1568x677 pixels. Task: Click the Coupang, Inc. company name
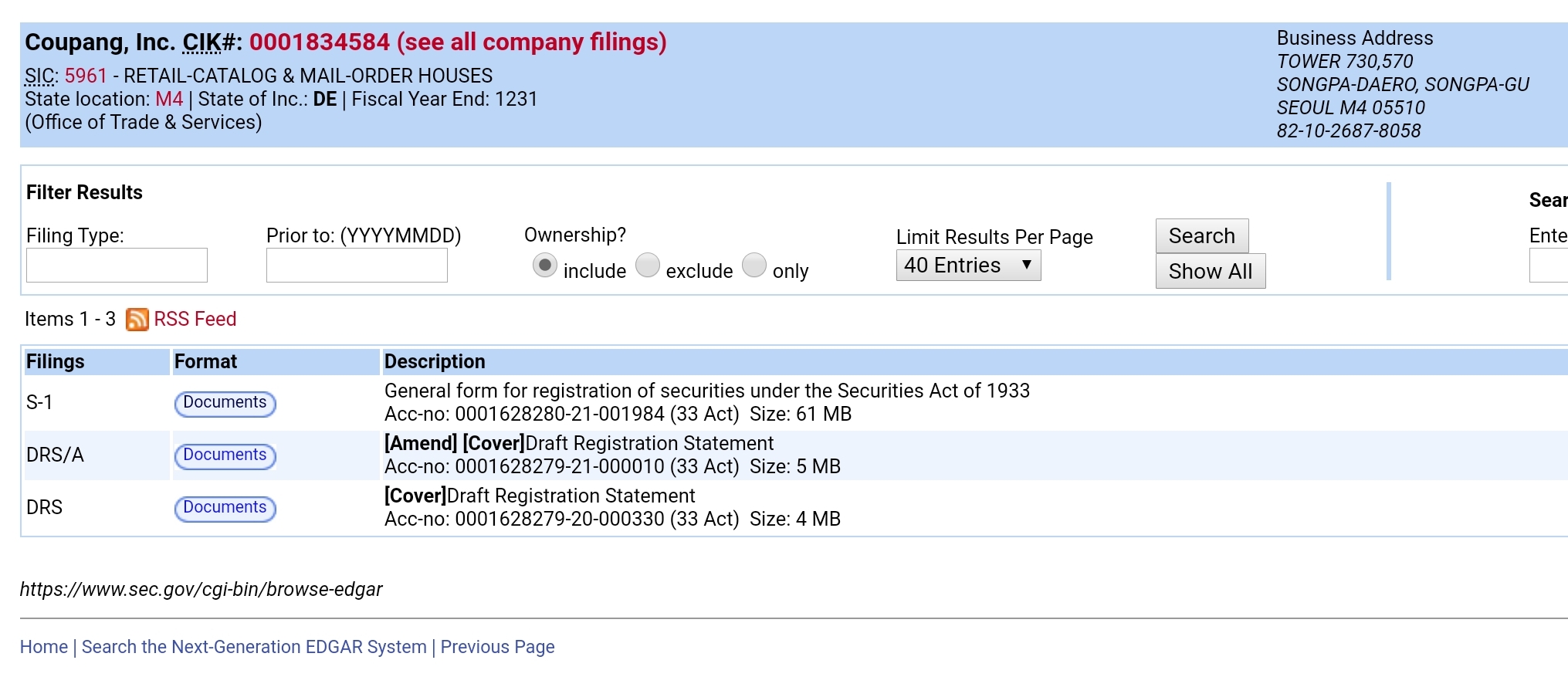click(100, 42)
